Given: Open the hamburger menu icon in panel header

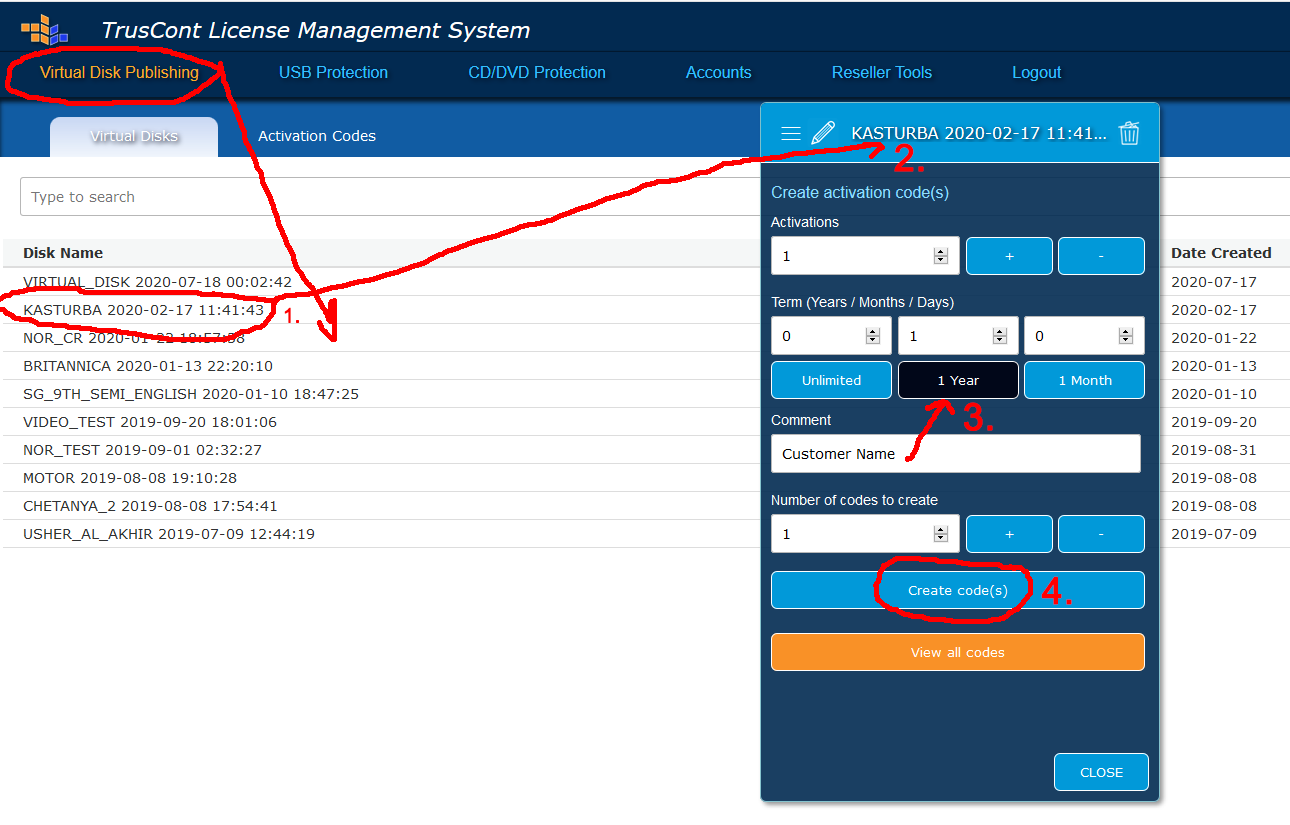Looking at the screenshot, I should [790, 133].
